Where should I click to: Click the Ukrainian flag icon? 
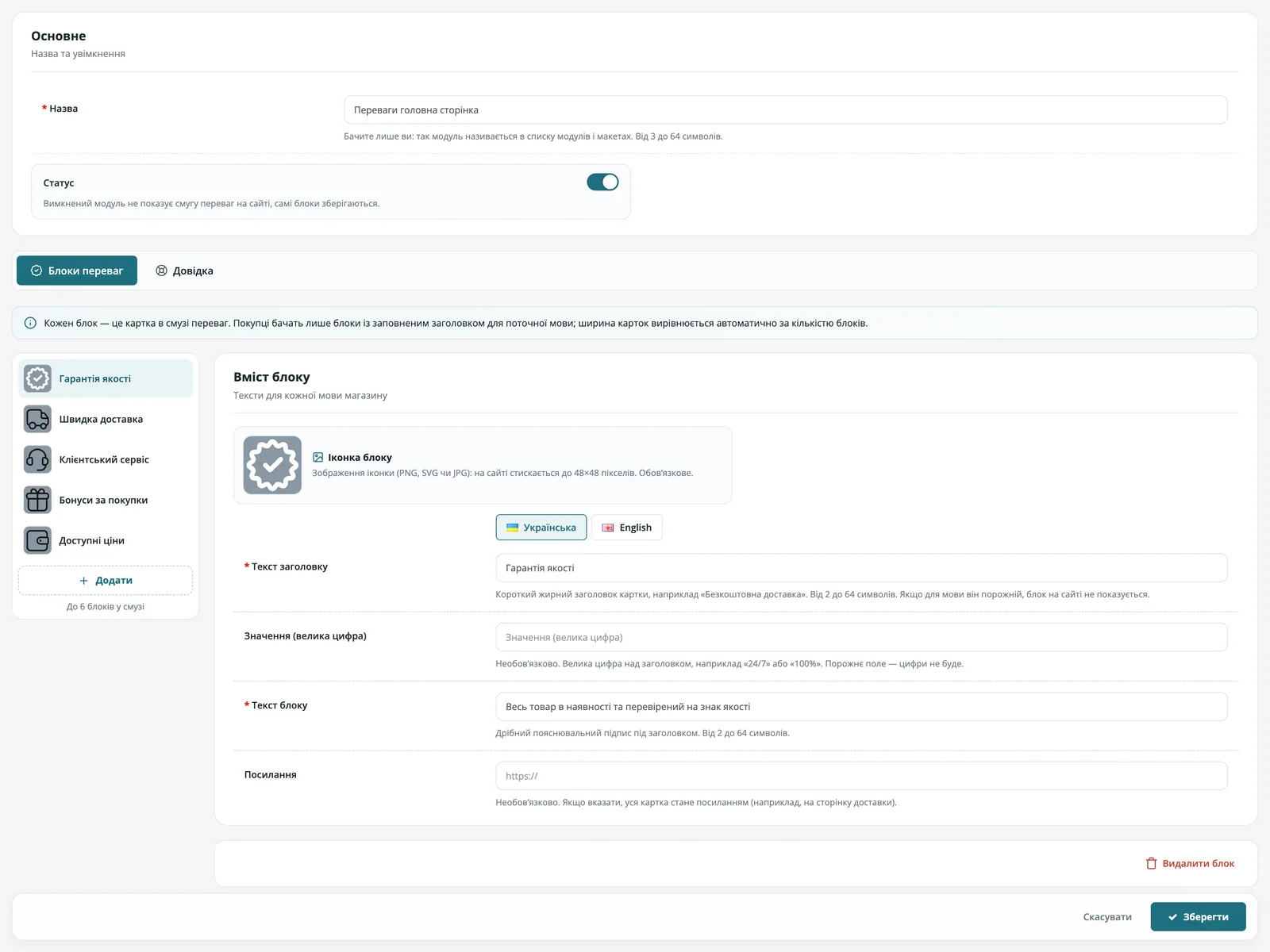click(512, 528)
